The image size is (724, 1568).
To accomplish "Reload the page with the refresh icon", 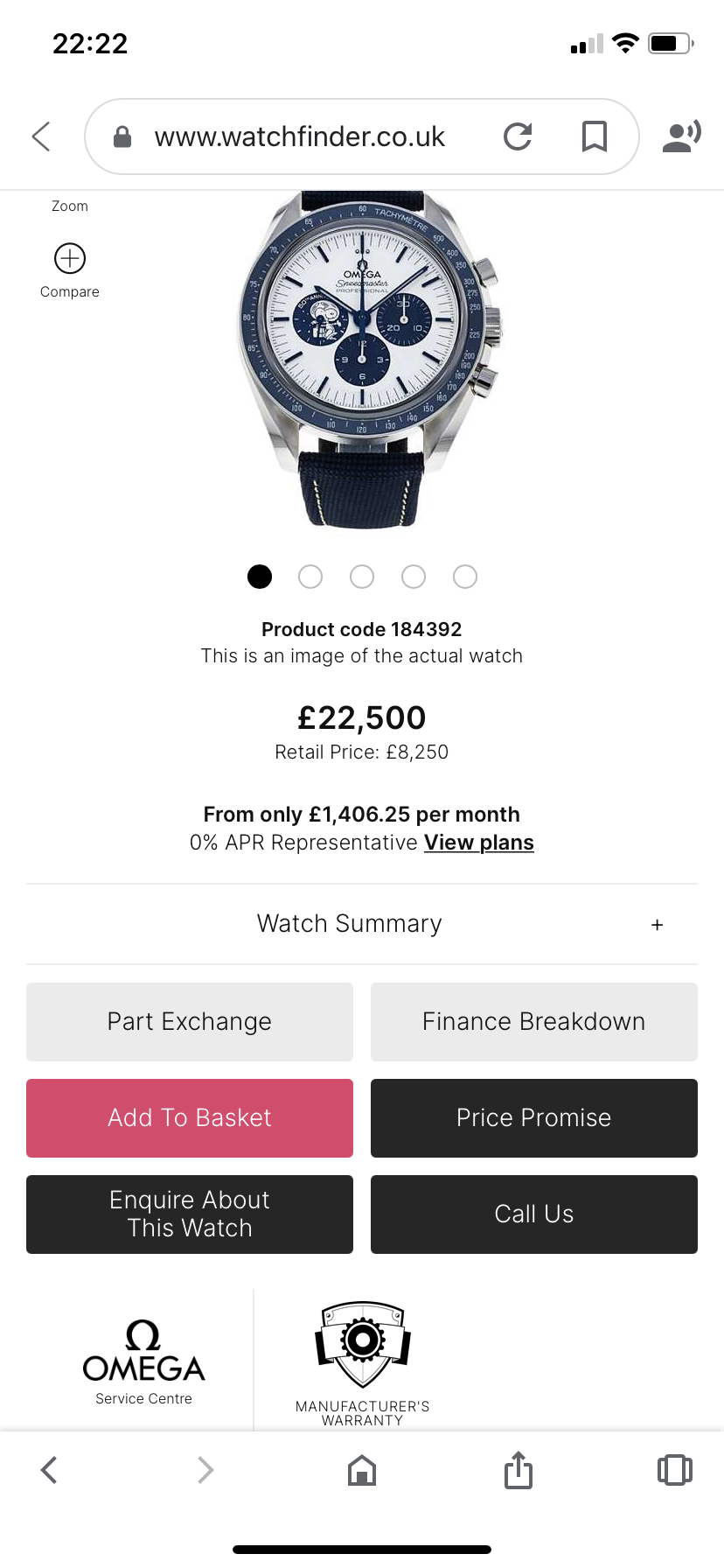I will [518, 136].
